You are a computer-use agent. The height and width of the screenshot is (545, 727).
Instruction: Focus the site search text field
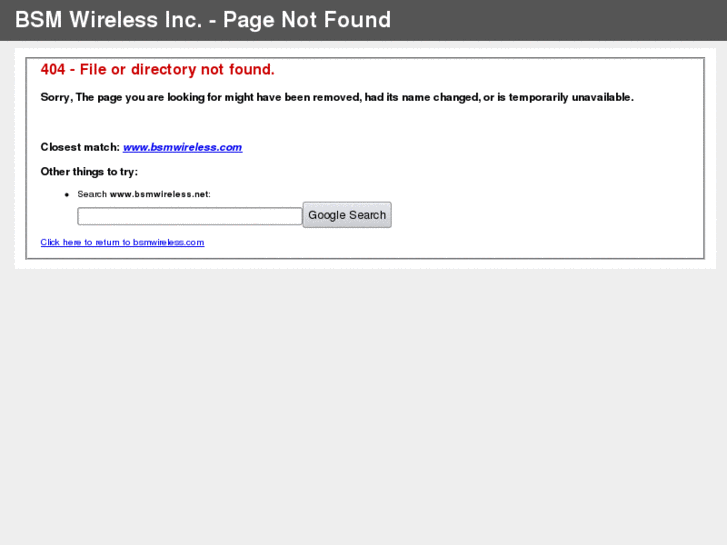189,216
